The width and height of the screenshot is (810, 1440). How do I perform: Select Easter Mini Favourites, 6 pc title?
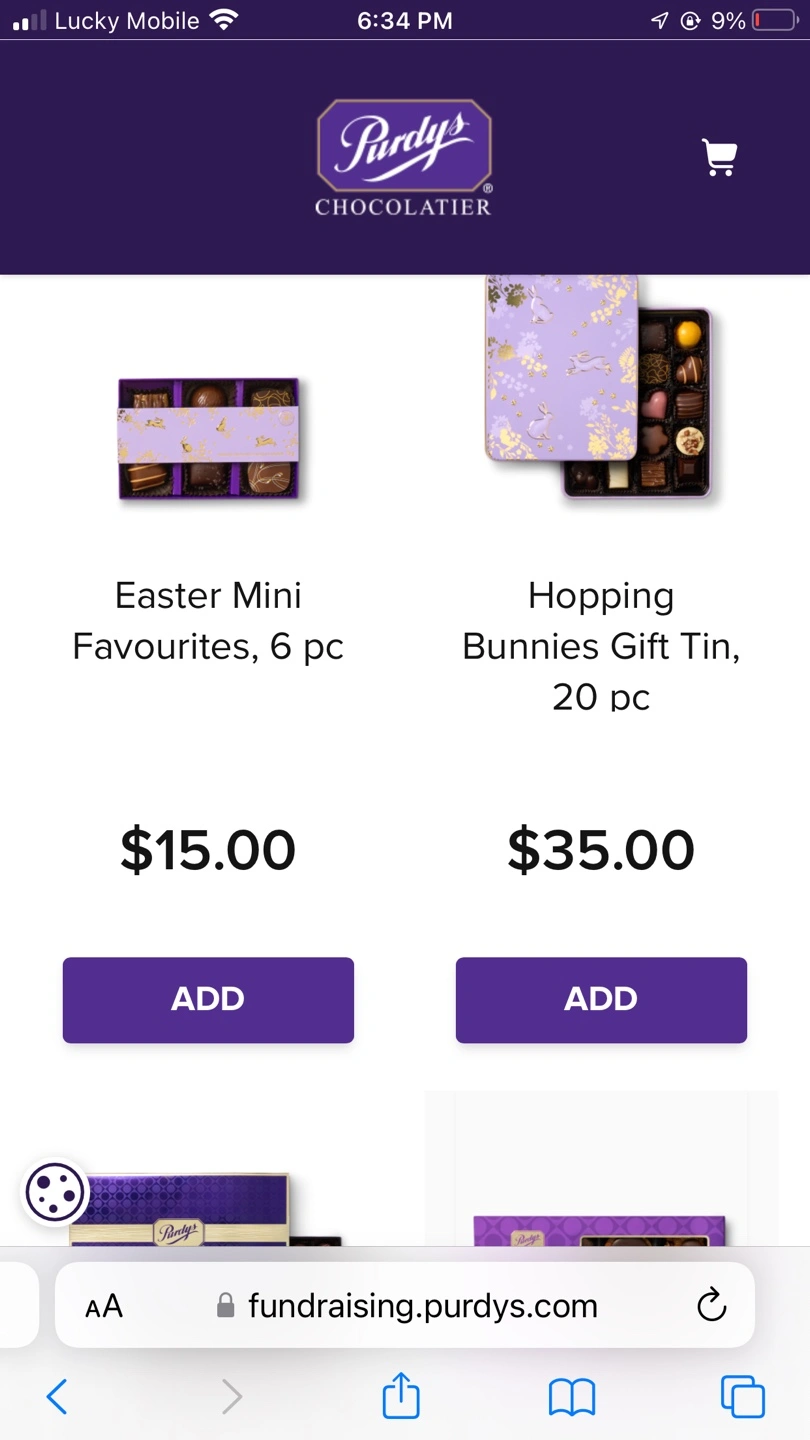(x=208, y=621)
